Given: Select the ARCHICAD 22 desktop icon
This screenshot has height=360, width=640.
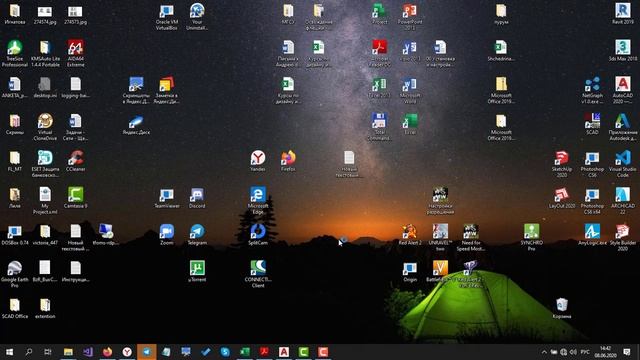Looking at the screenshot, I should click(622, 200).
